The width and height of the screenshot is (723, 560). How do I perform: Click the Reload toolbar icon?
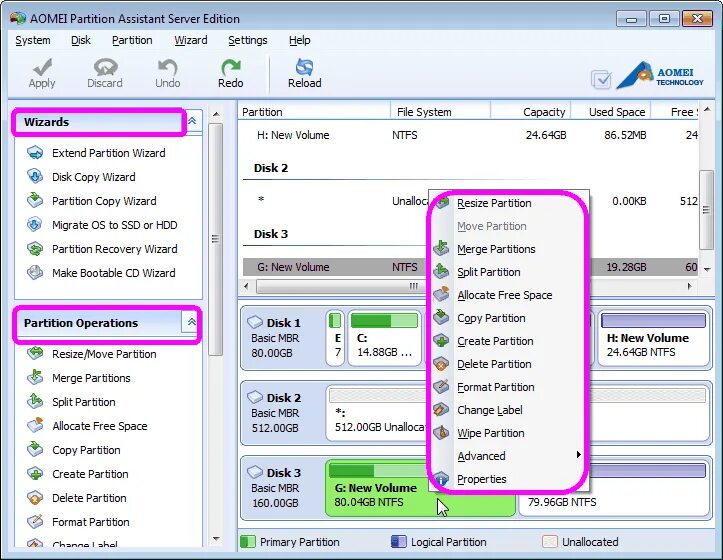coord(304,67)
